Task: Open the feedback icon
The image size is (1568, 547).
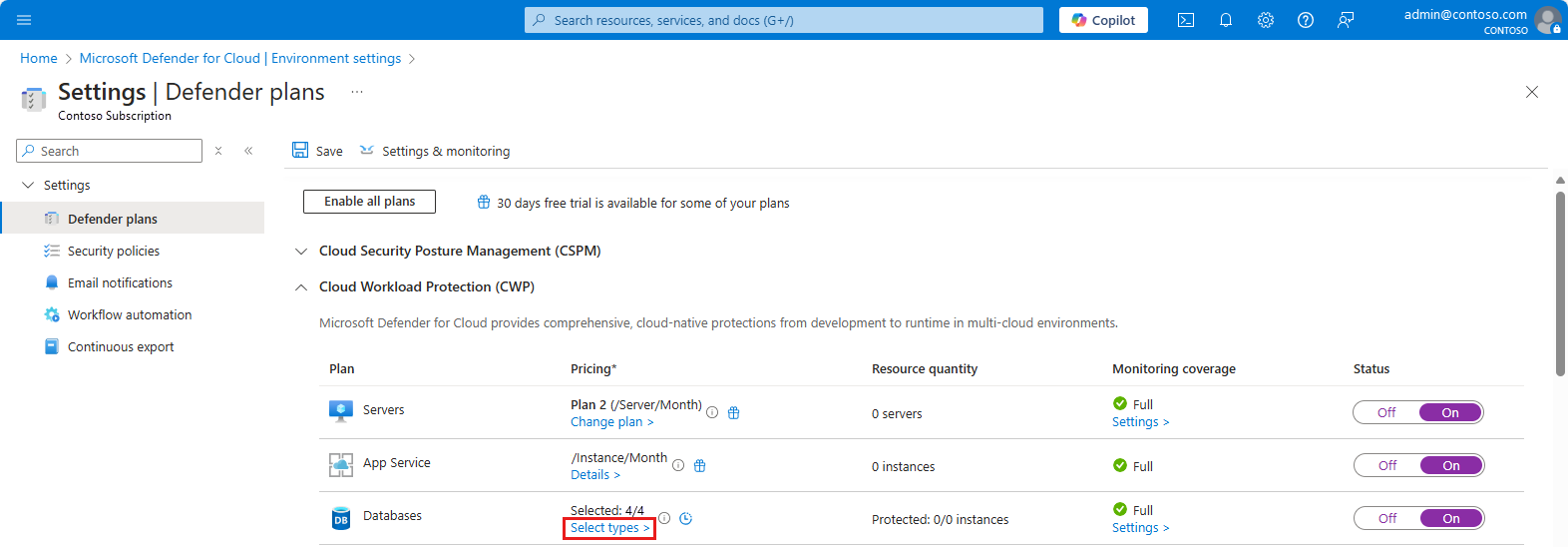Action: tap(1346, 20)
